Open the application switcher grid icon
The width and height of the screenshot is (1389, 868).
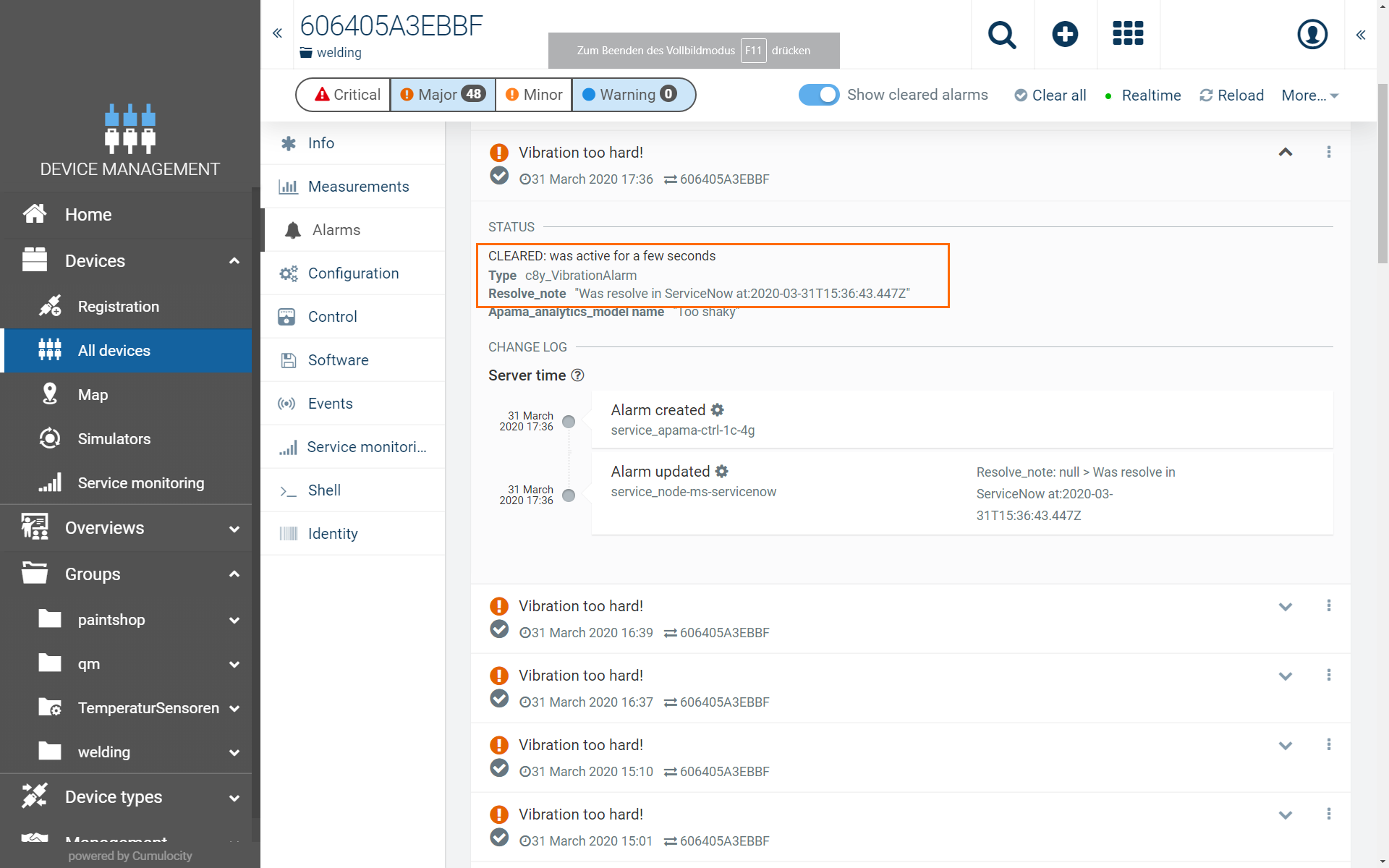coord(1128,33)
